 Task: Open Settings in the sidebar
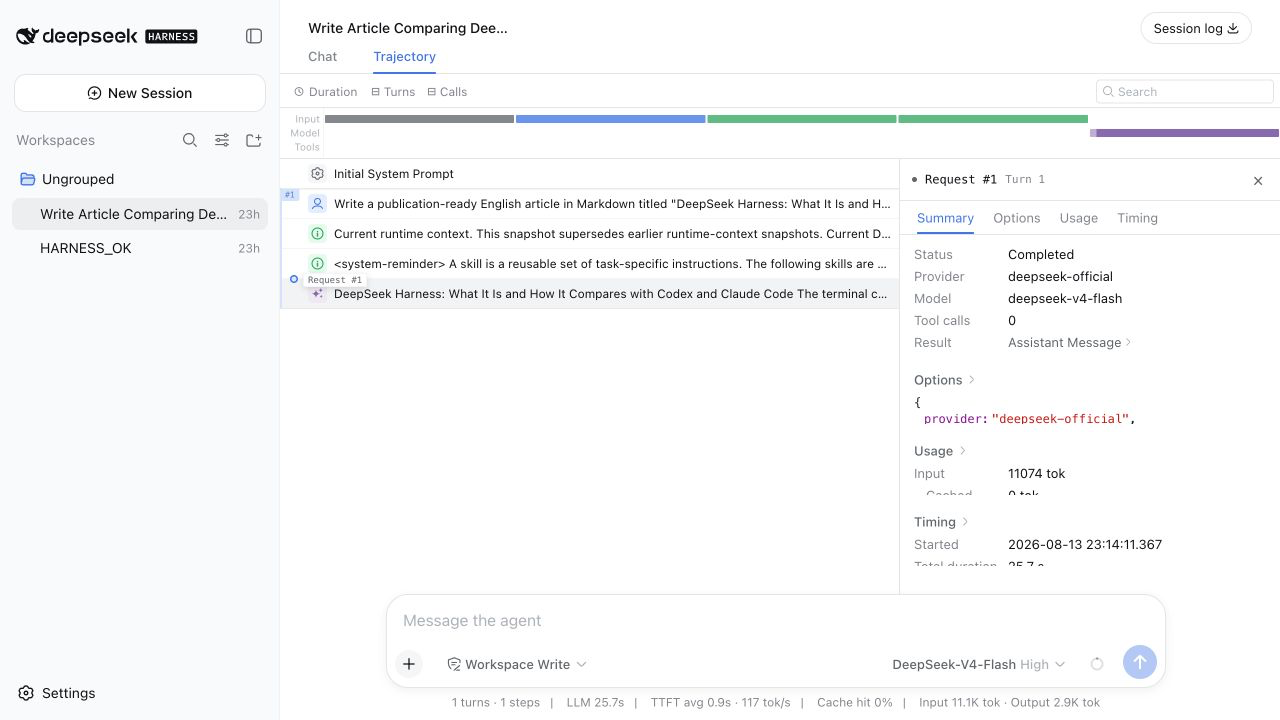point(57,693)
